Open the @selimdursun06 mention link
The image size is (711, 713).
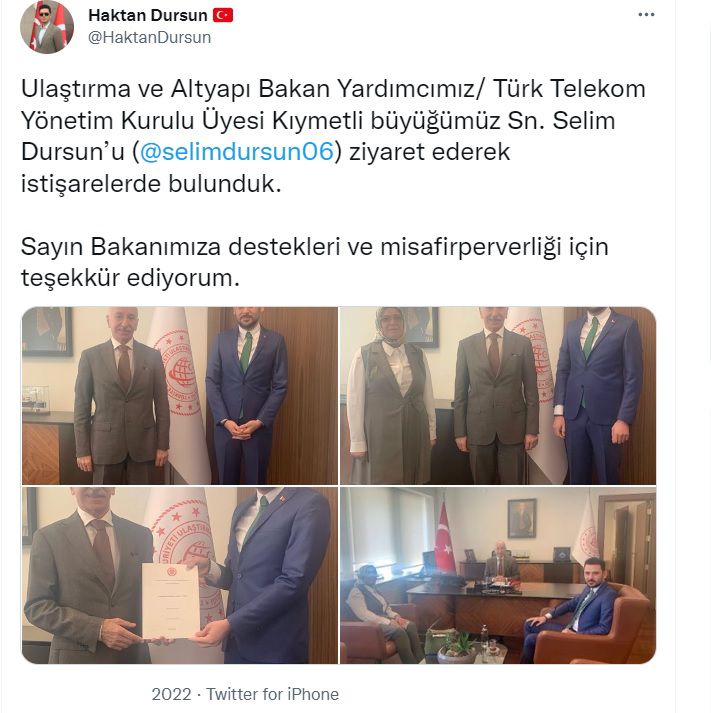(236, 151)
